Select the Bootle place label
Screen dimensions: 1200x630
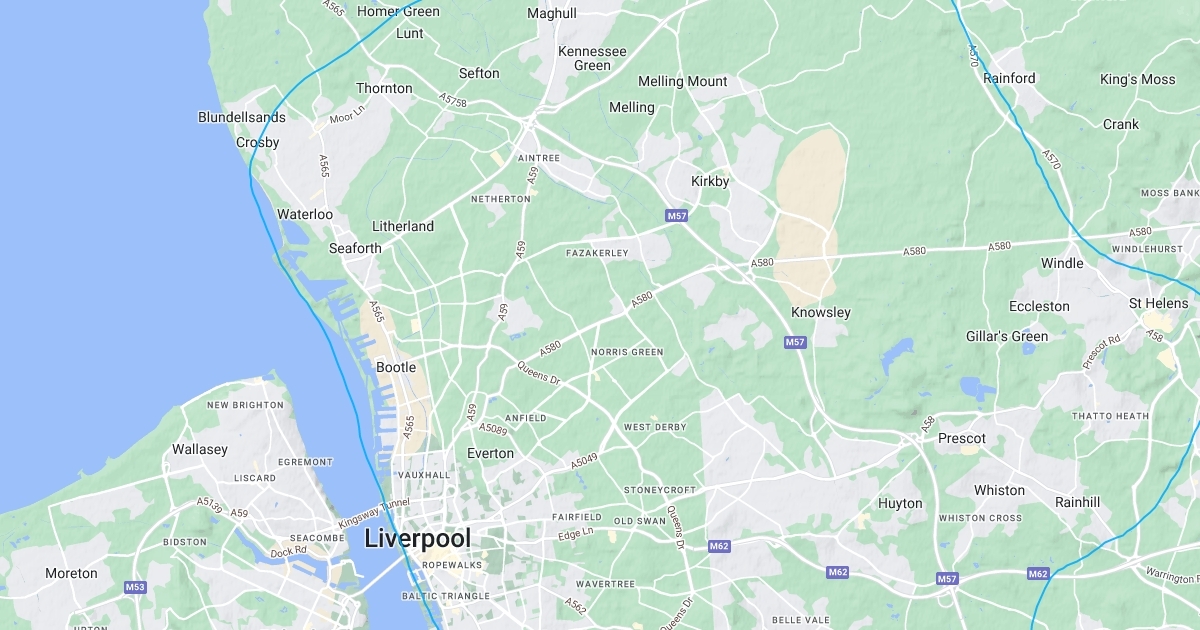coord(396,367)
